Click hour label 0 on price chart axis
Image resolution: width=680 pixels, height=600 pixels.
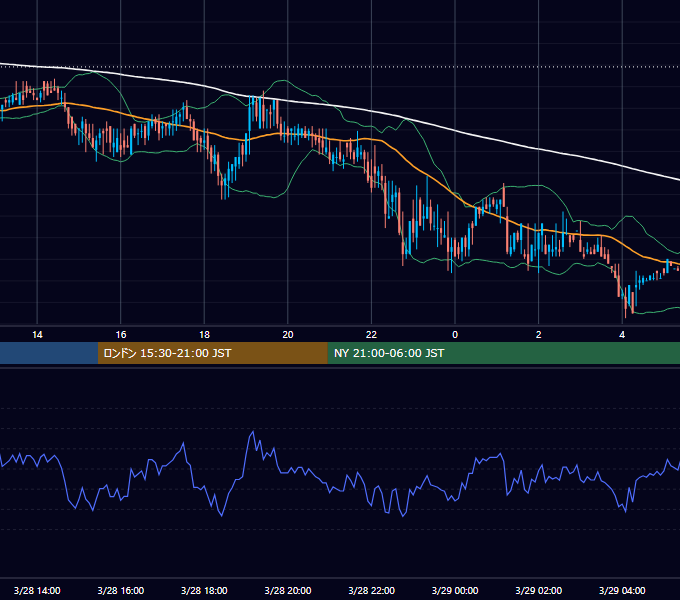click(x=455, y=335)
